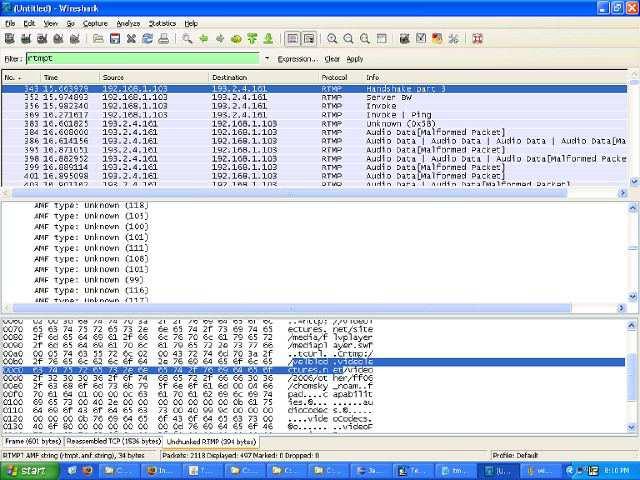Screen dimensions: 640x480
Task: Find a packet with magnifier icon
Action: click(187, 39)
